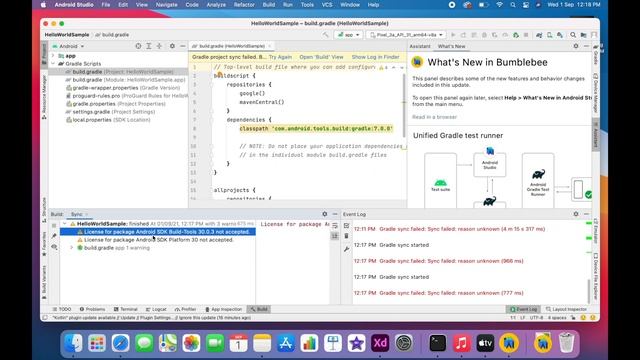Open the Problems tool window tab

pyautogui.click(x=92, y=309)
